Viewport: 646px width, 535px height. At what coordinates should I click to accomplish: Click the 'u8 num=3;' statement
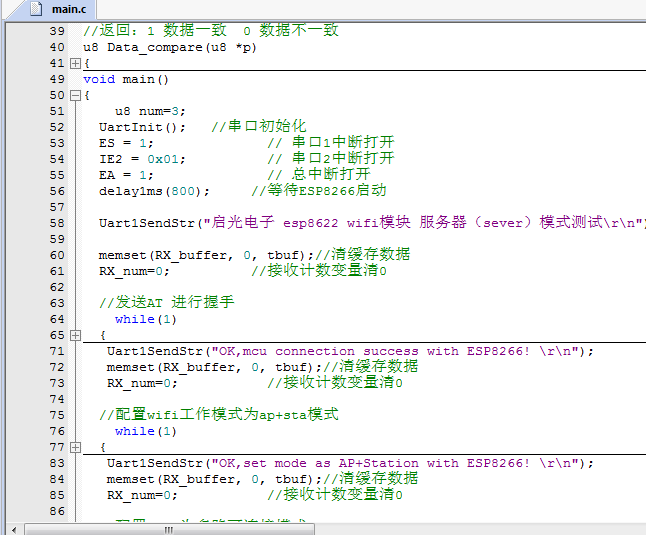[150, 111]
